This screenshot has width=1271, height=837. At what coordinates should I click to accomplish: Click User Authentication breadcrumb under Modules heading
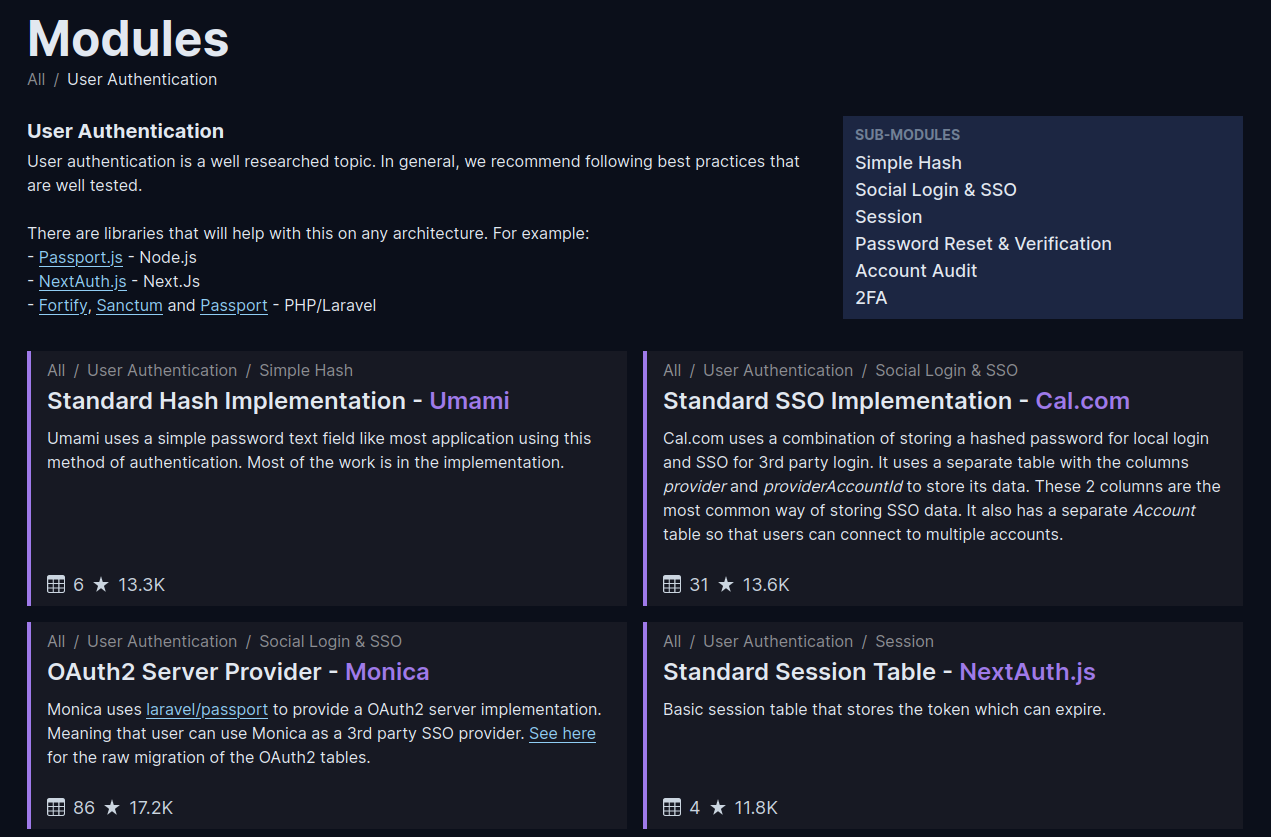[x=142, y=79]
